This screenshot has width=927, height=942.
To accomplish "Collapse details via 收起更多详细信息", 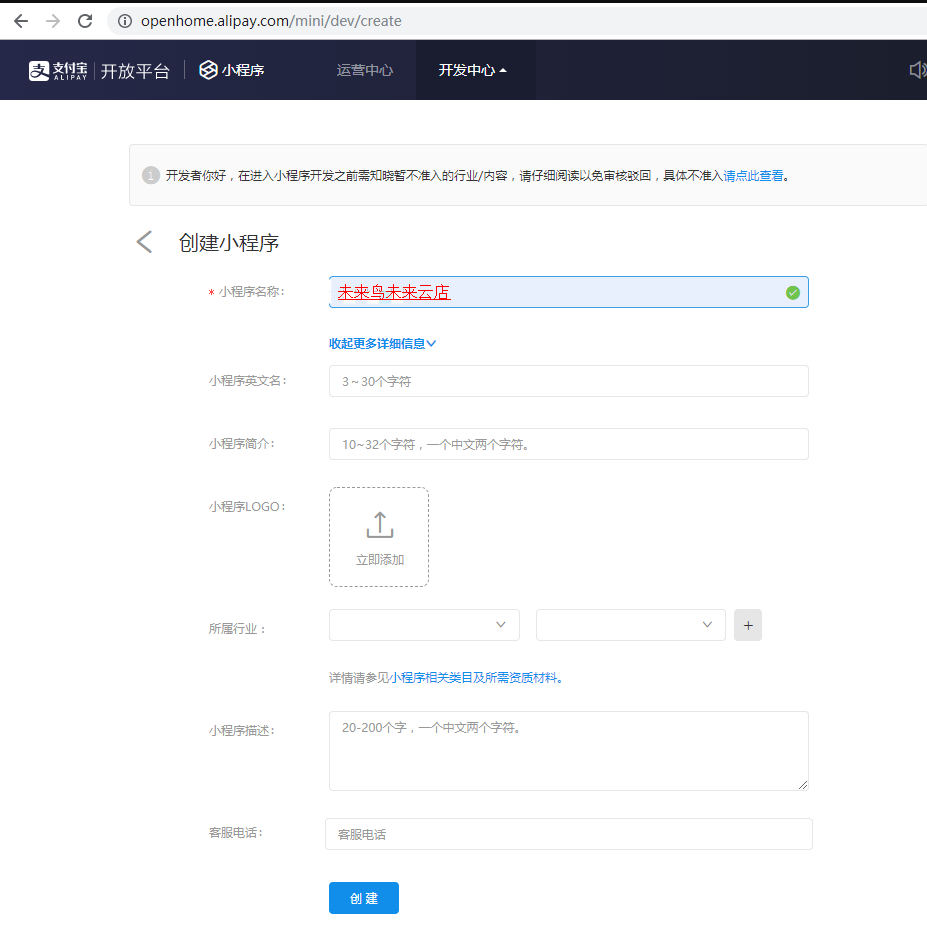I will (383, 343).
